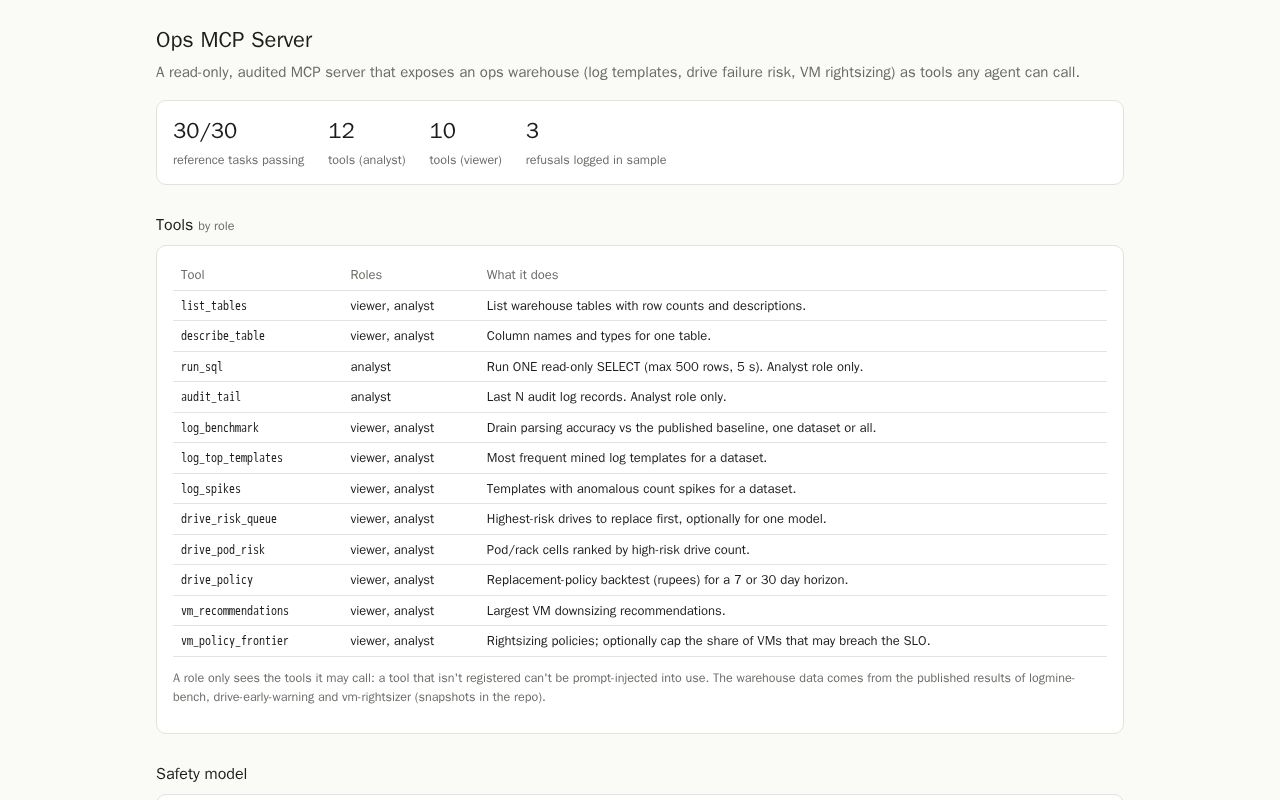
Task: Click the subtitle describing the audited MCP server
Action: coord(618,72)
